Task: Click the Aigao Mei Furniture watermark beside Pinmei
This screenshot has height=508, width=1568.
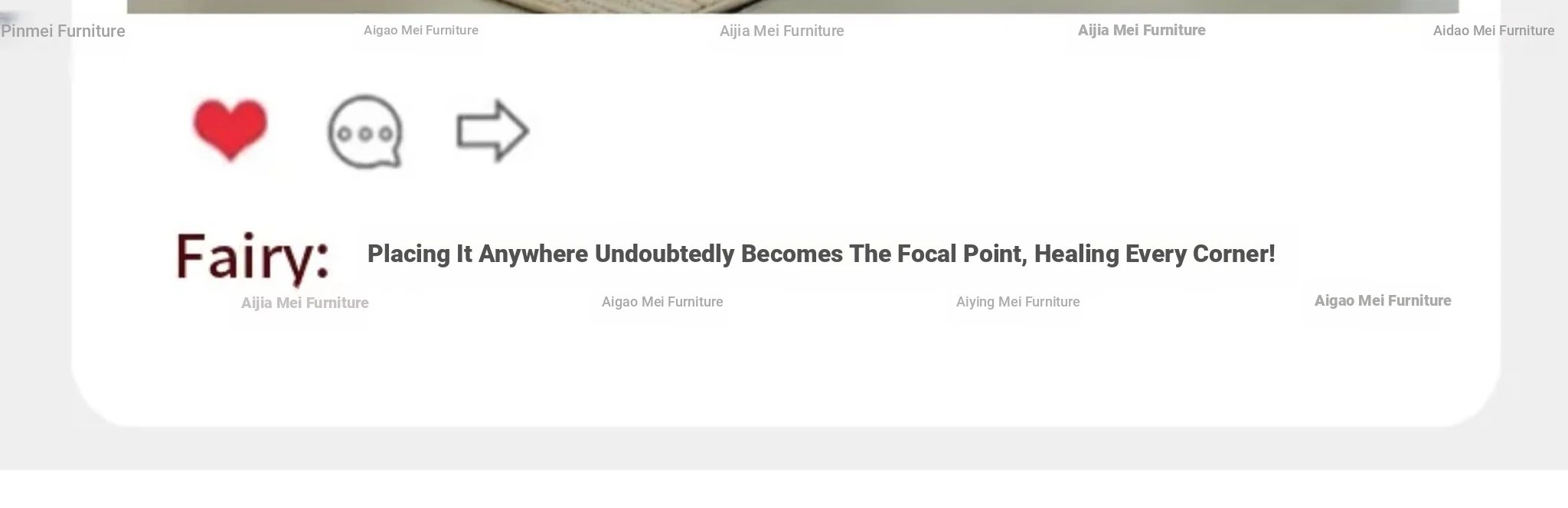Action: [421, 31]
